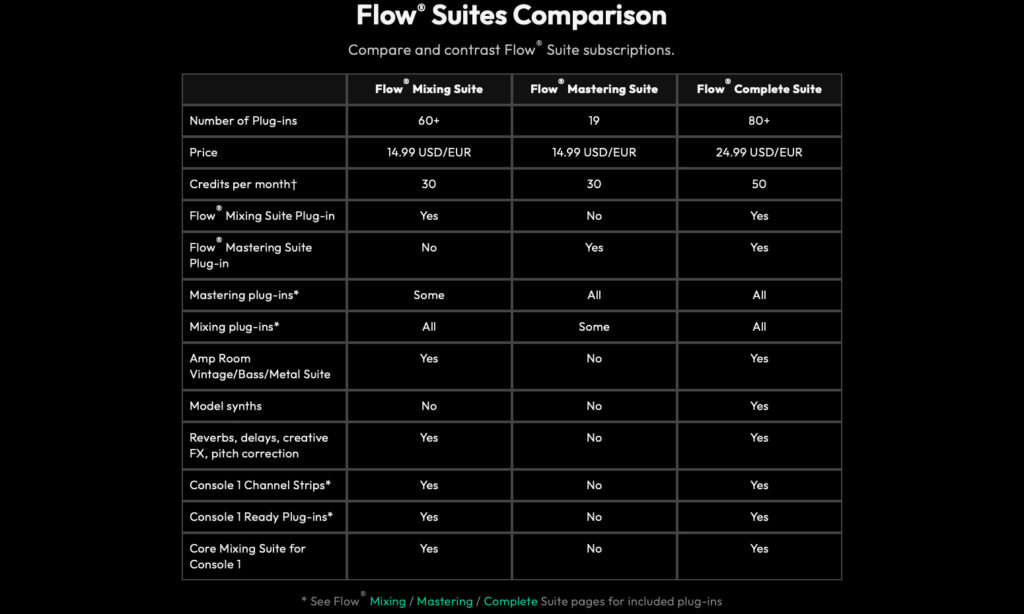Click the 80+ plug-ins cell
This screenshot has height=614, width=1024.
[759, 121]
